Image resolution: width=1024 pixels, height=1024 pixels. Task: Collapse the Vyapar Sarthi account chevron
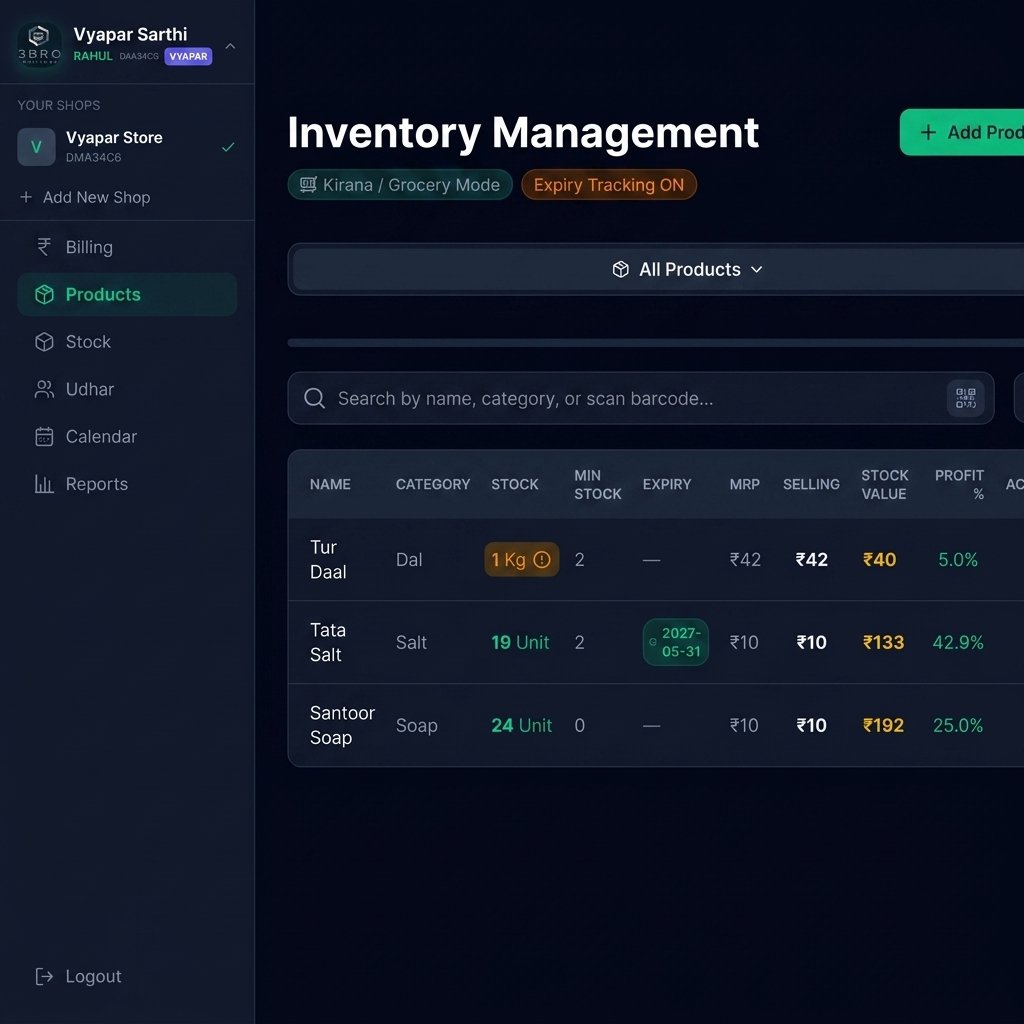tap(230, 46)
